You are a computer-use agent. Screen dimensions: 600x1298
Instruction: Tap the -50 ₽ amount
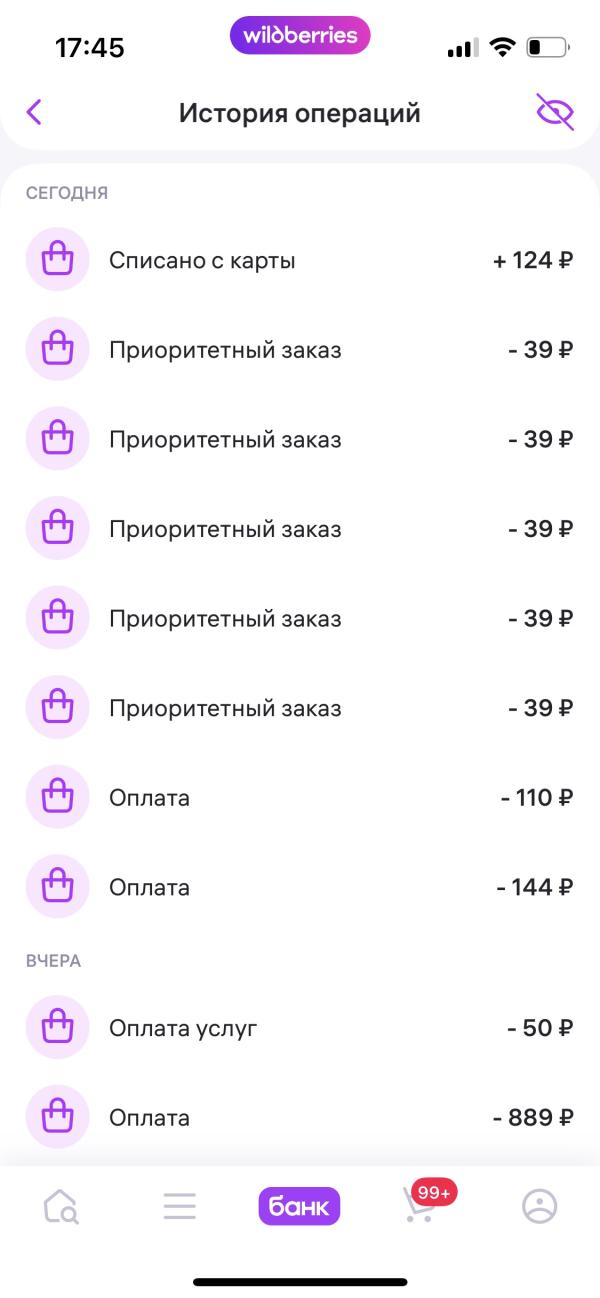point(540,1028)
